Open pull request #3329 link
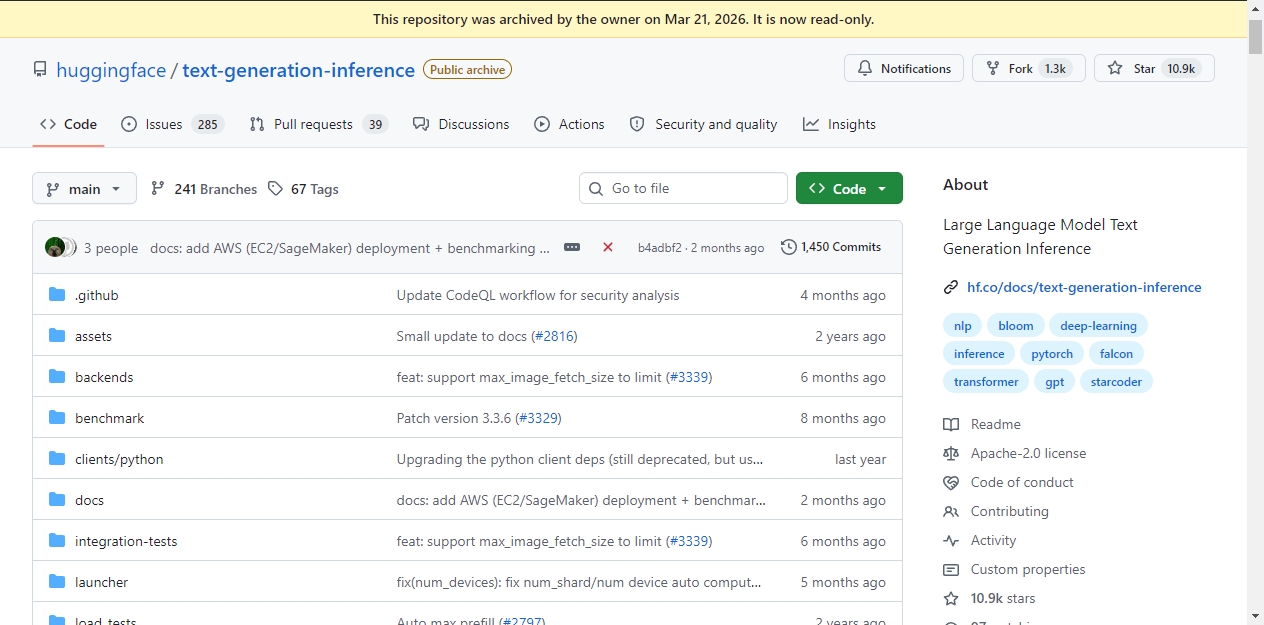The image size is (1264, 625). pyautogui.click(x=538, y=418)
